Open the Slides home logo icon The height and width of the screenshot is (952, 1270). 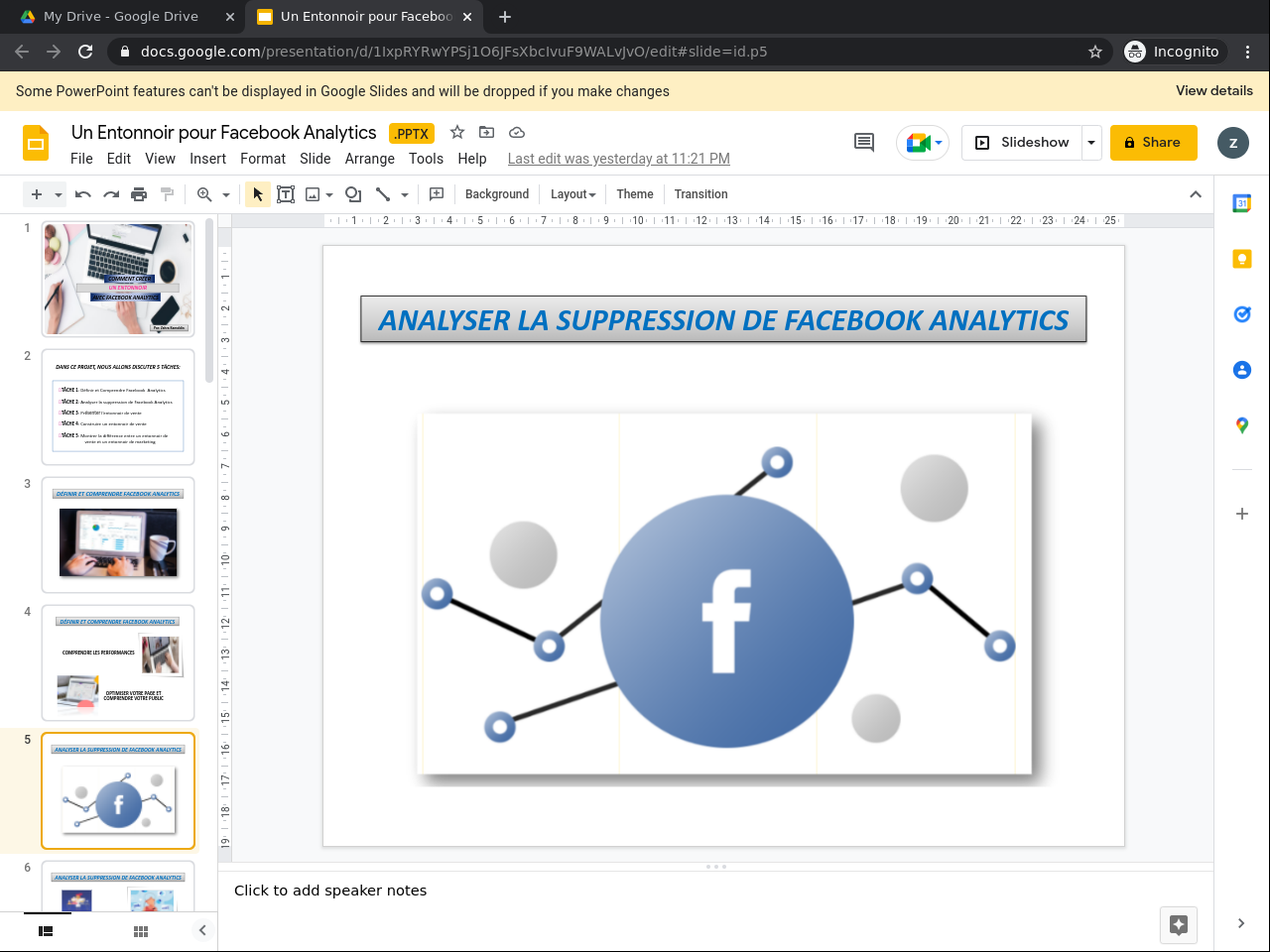click(36, 144)
